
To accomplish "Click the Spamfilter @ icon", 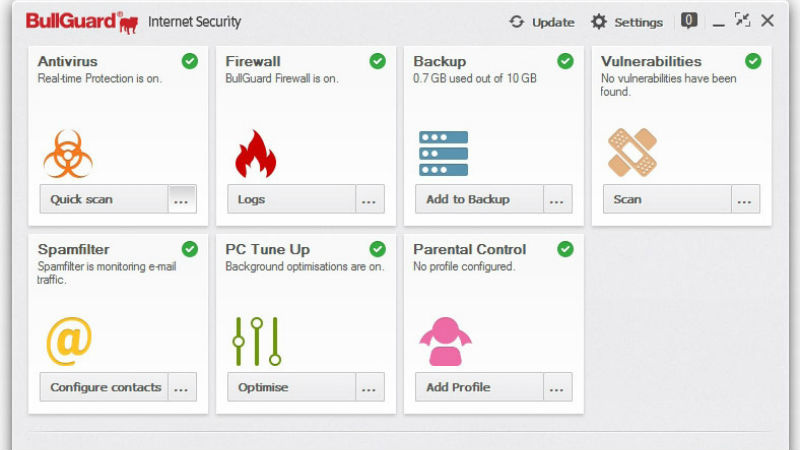I will [69, 341].
